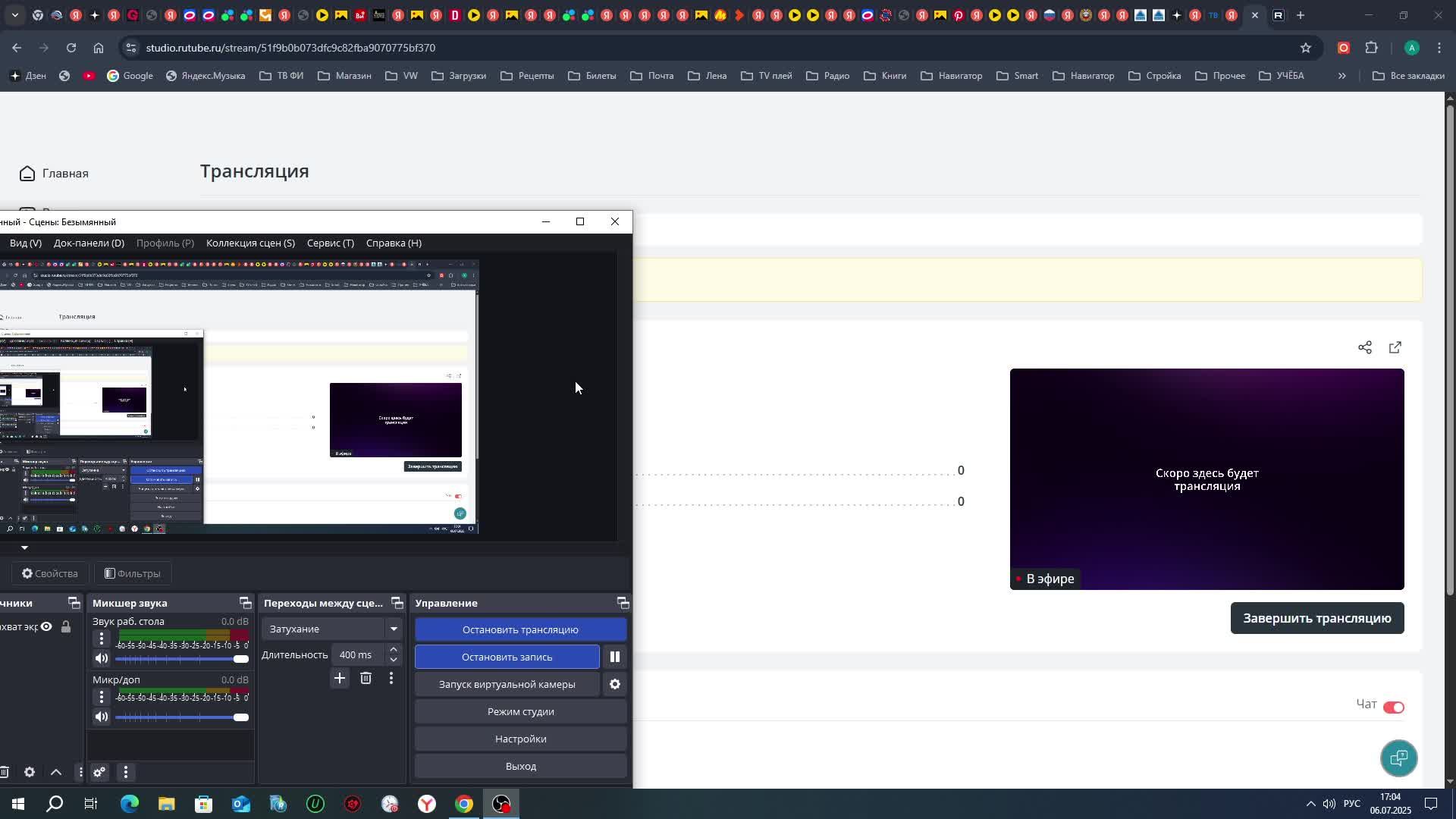Move the source up with the arrow icon
This screenshot has width=1456, height=819.
coord(56,772)
